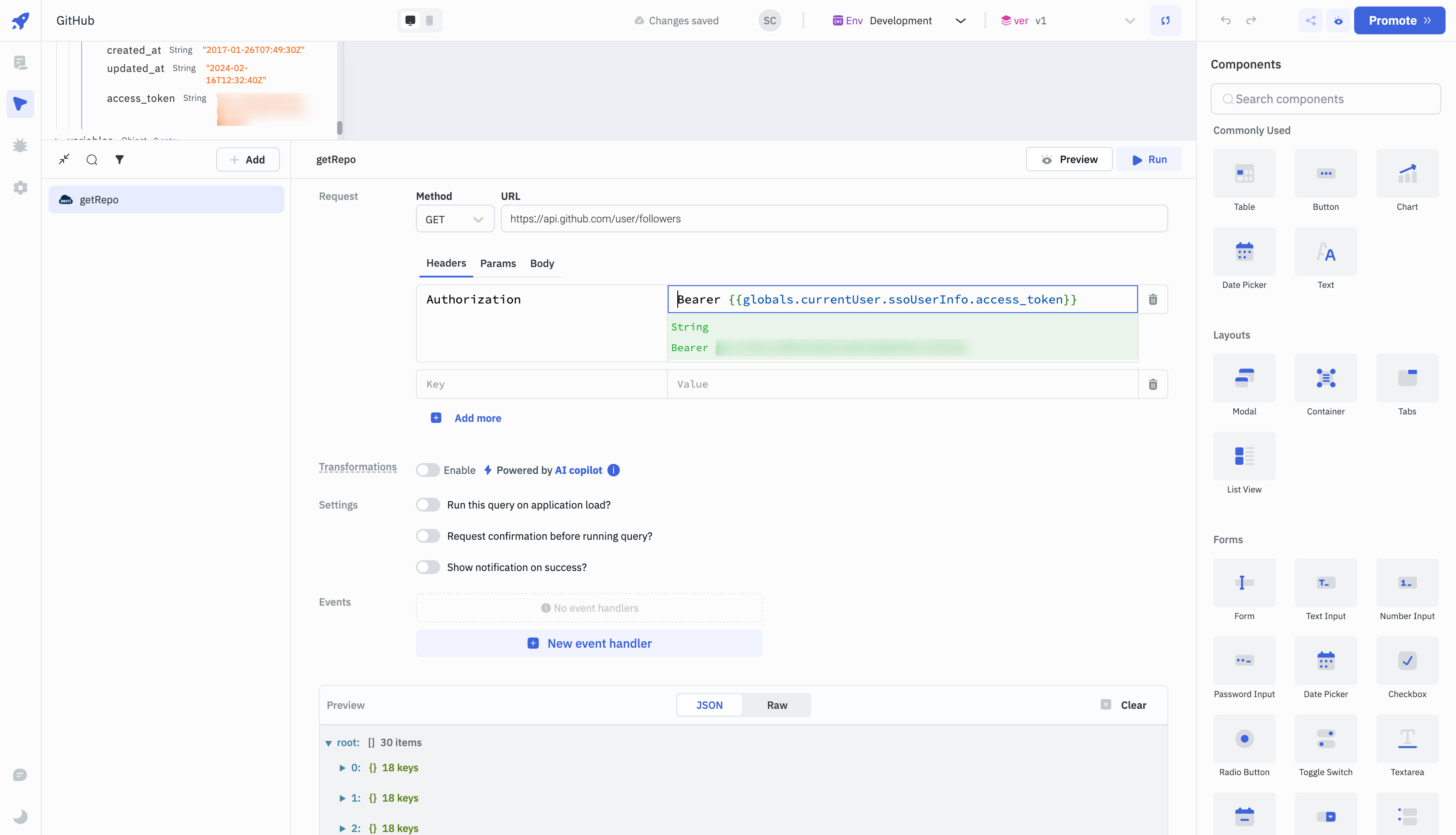The image size is (1456, 835).
Task: Click the Run query button
Action: [1149, 160]
